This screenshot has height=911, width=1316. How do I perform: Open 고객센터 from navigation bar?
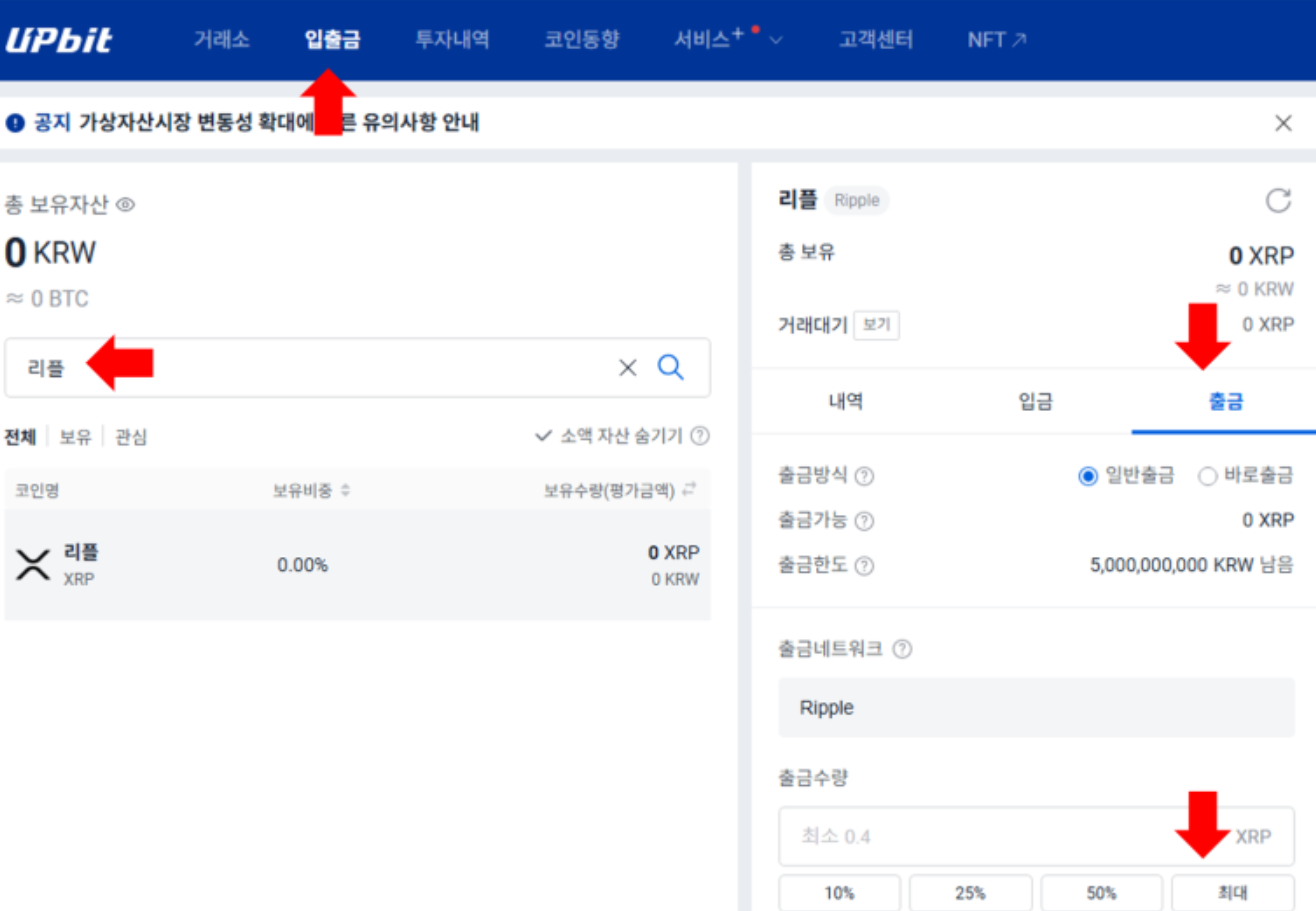point(875,40)
